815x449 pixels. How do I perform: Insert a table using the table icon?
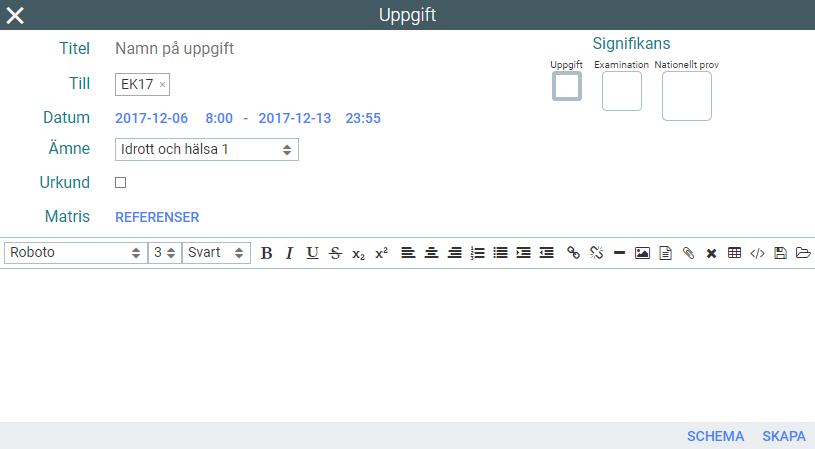point(734,253)
